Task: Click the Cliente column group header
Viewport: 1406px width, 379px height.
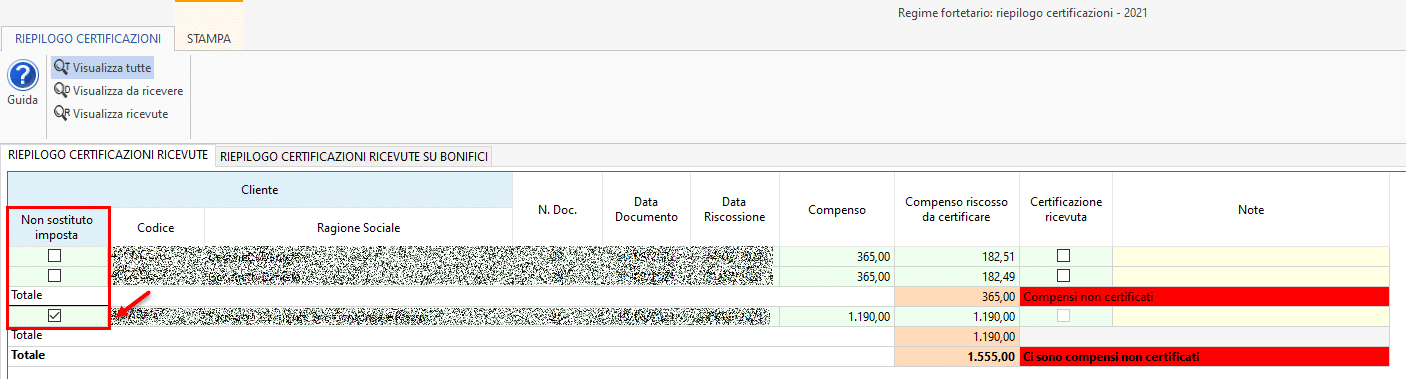Action: click(260, 189)
